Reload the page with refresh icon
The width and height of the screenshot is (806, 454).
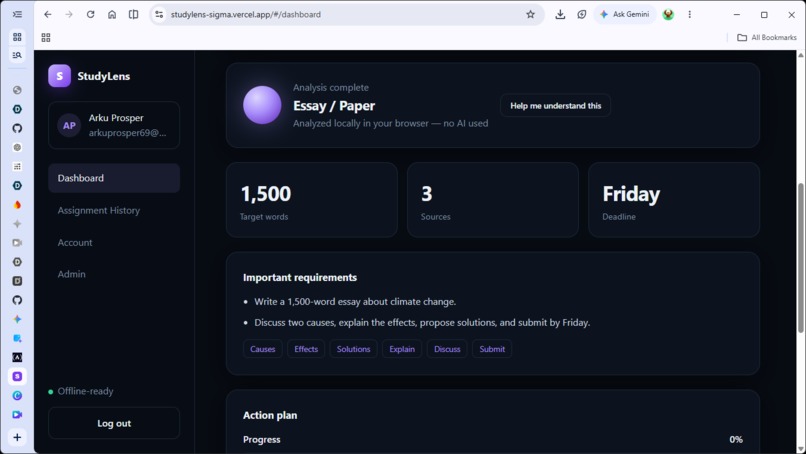(90, 14)
